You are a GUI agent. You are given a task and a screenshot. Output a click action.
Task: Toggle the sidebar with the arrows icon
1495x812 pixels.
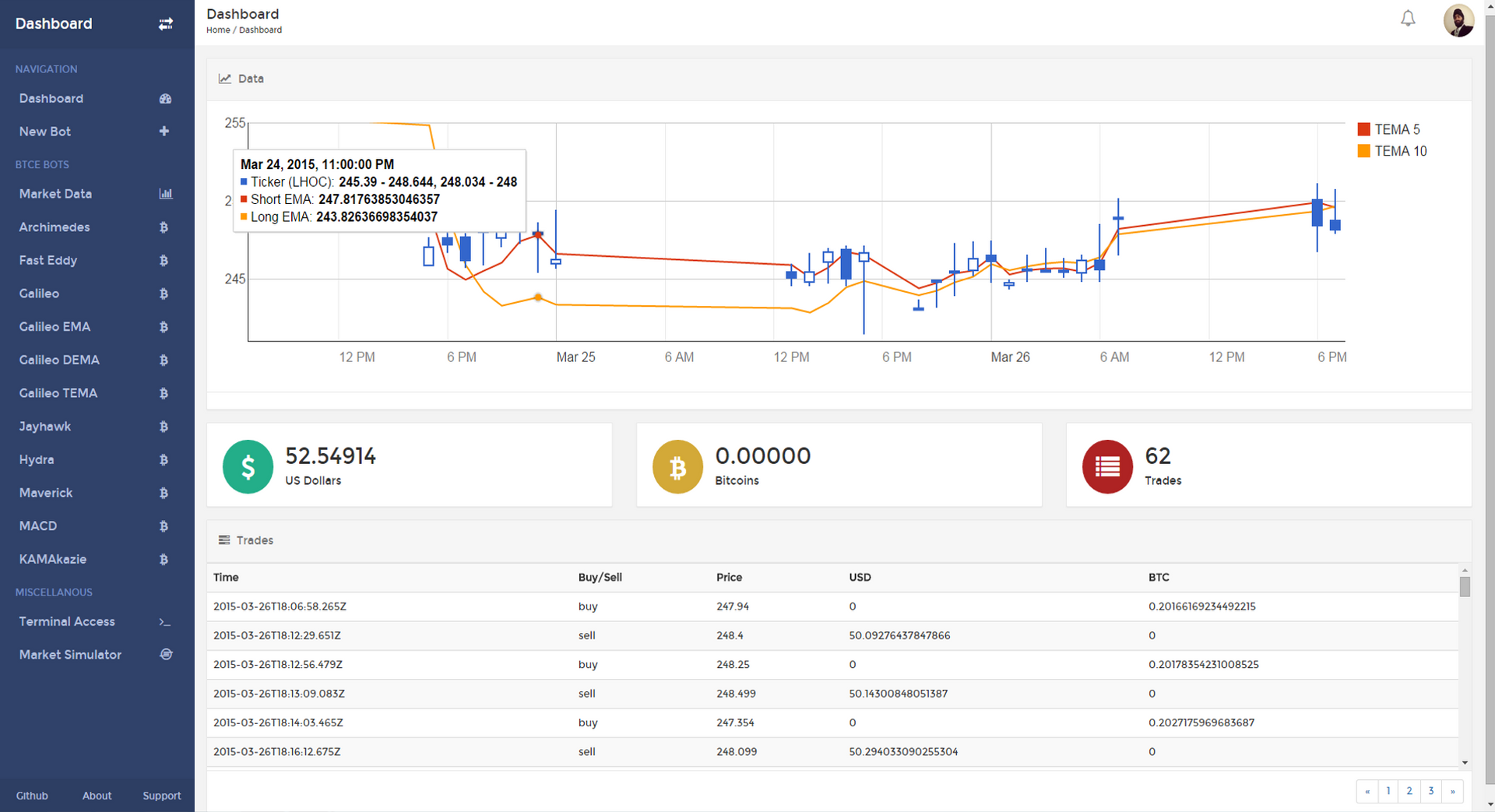tap(165, 24)
